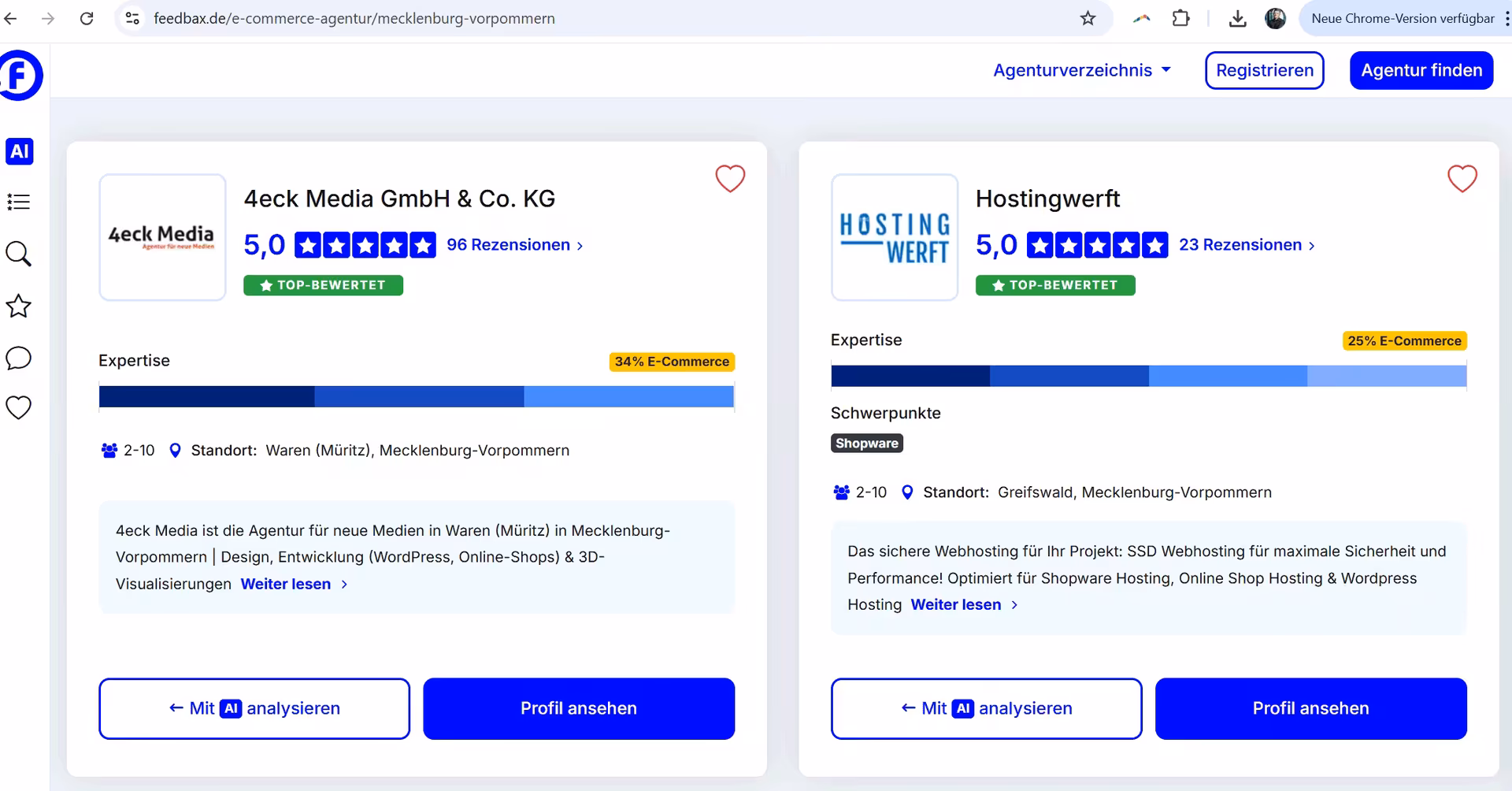Click 4eck Media expertise bar
The image size is (1512, 791).
click(x=417, y=396)
